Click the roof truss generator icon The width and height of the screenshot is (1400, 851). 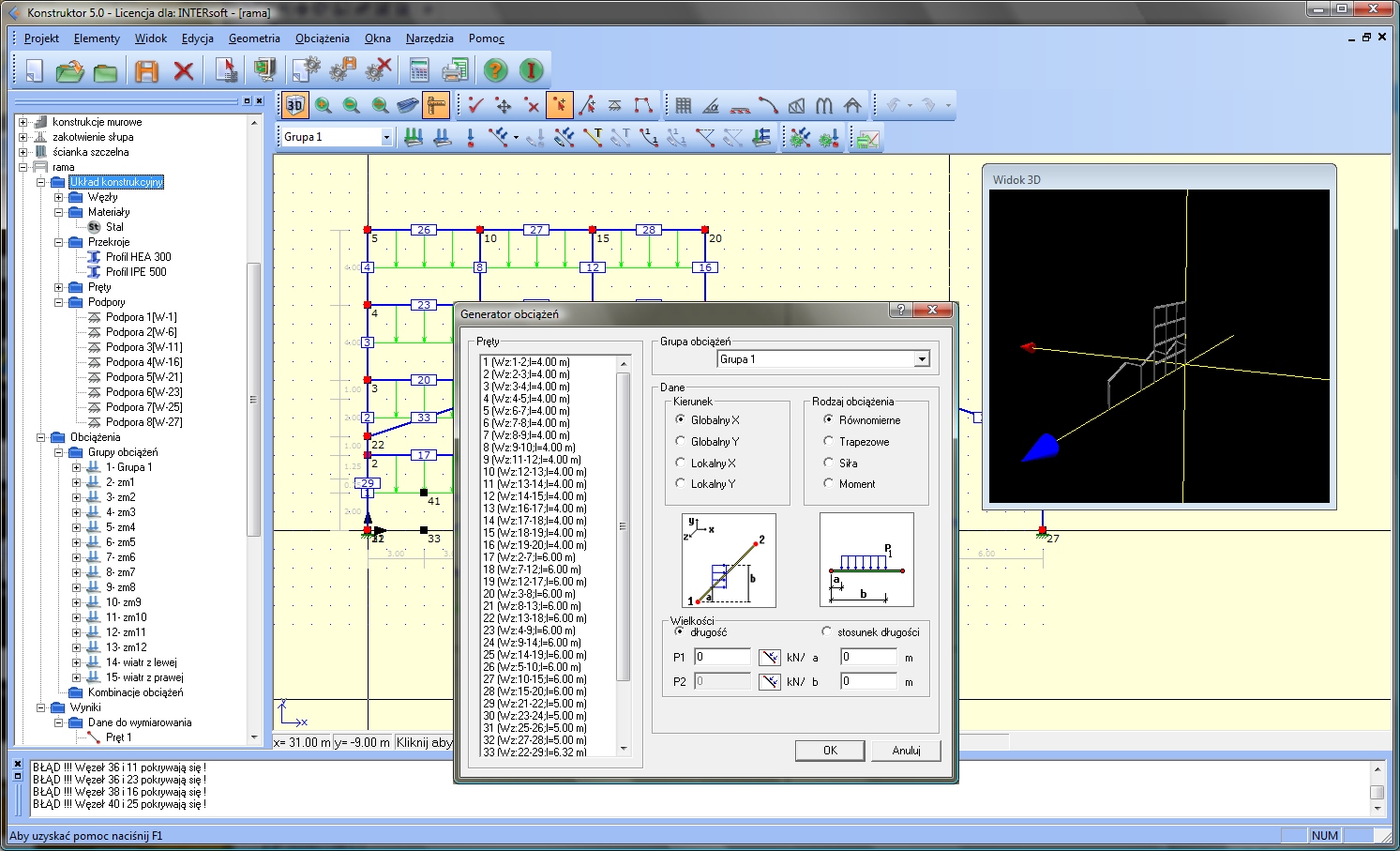(x=852, y=105)
